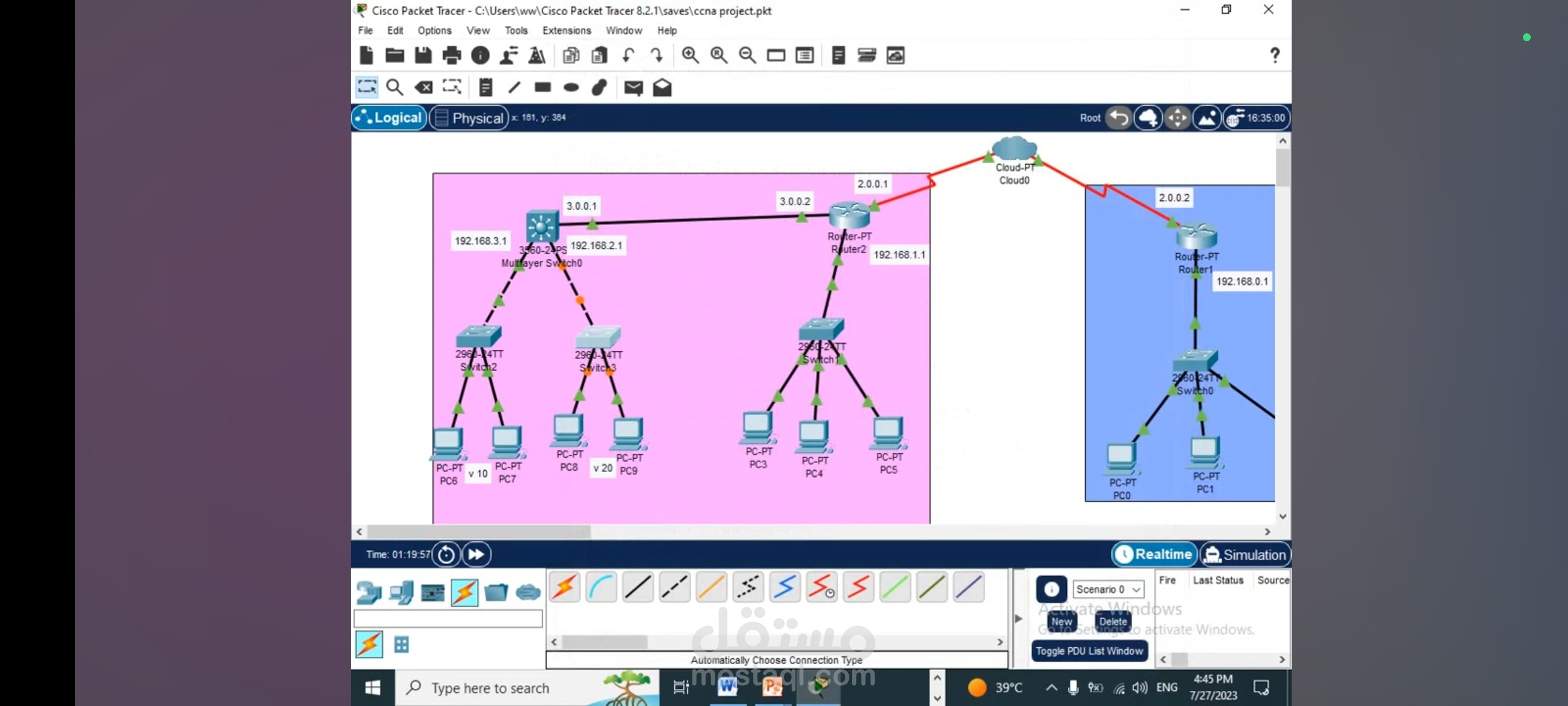Choose the Select tool icon
The width and height of the screenshot is (1568, 706).
tap(367, 87)
